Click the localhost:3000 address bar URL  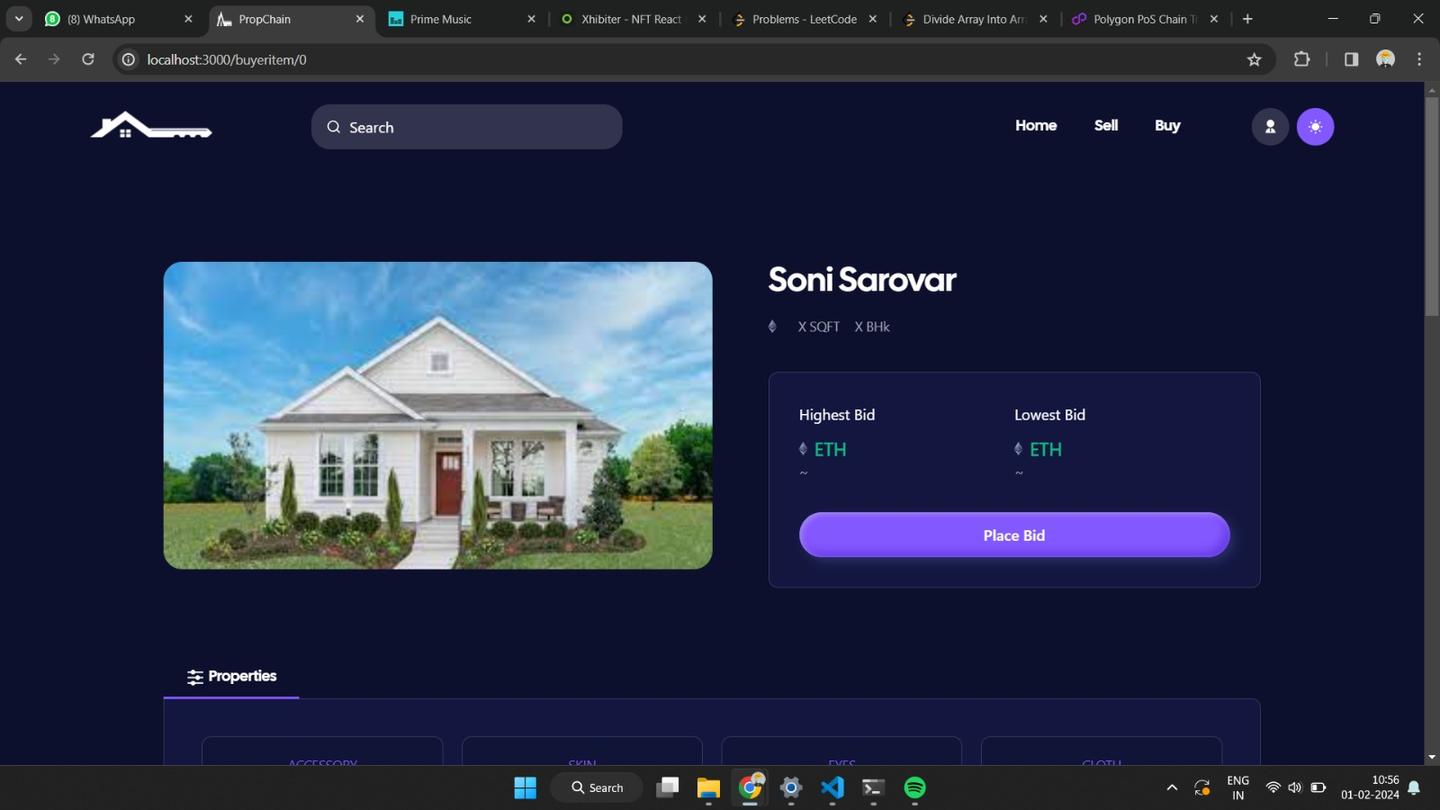(227, 60)
